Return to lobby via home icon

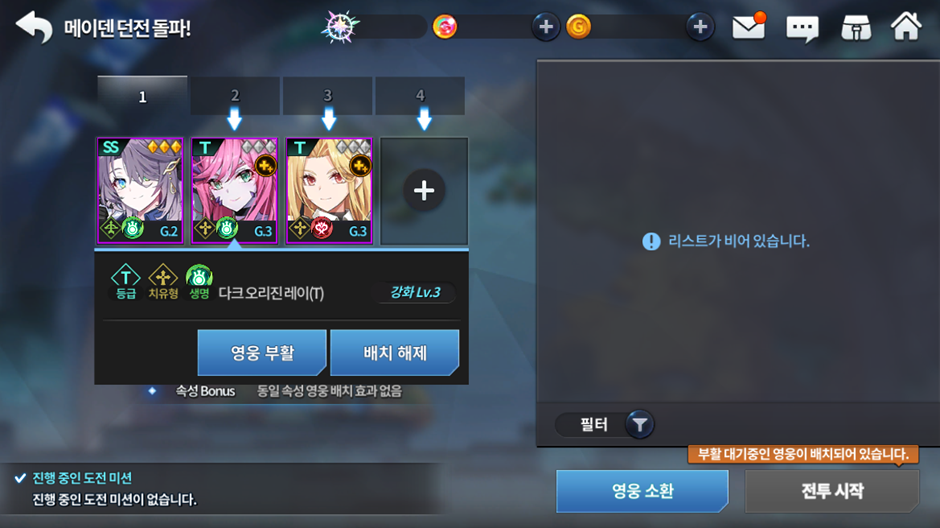[906, 26]
